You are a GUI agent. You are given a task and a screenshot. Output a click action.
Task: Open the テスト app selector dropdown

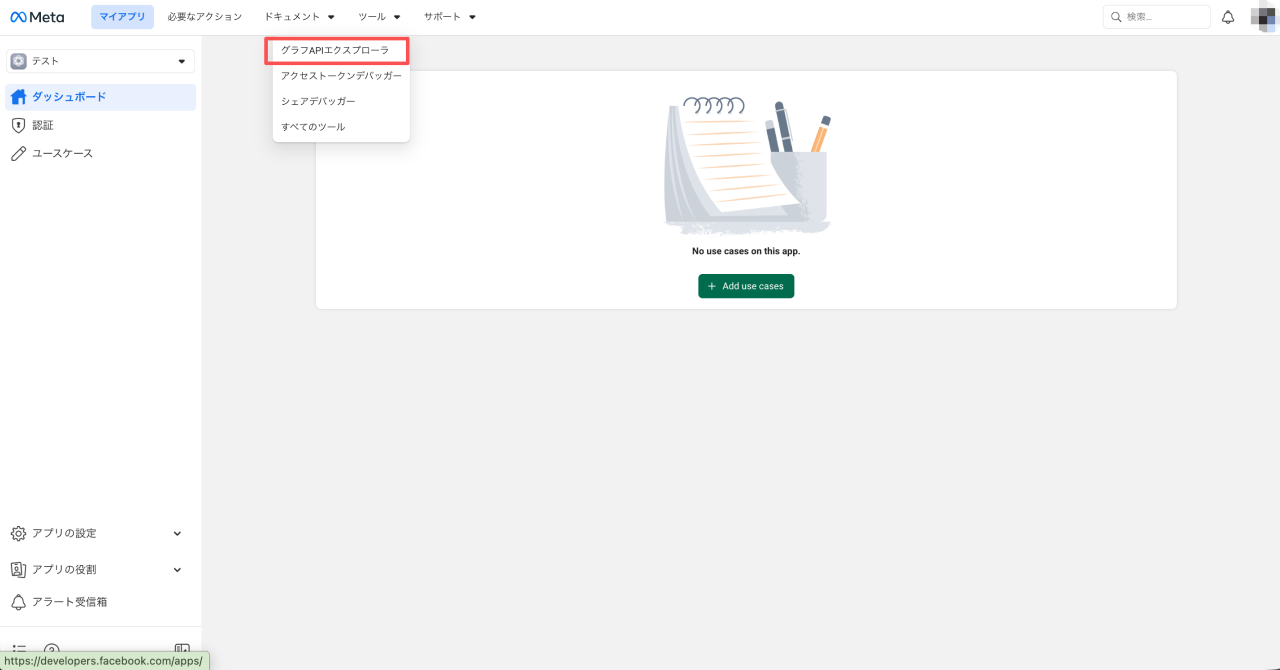point(100,61)
